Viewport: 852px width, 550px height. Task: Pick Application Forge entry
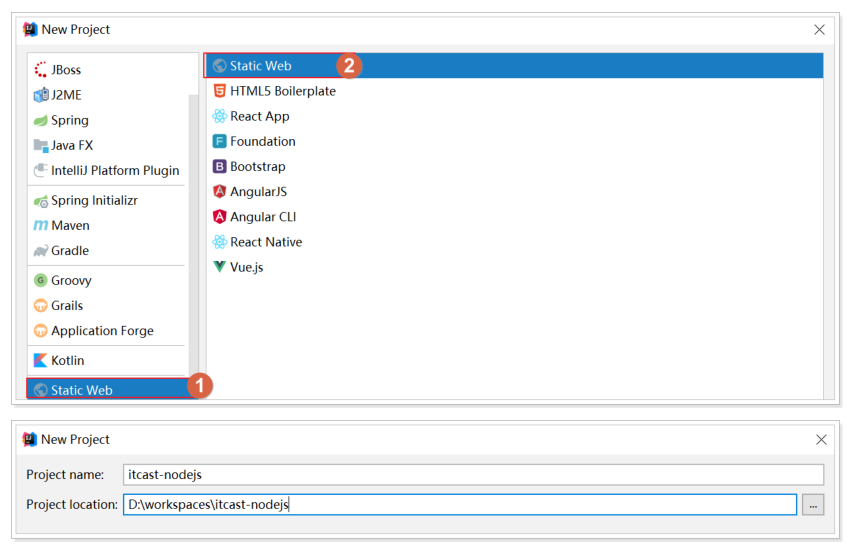[108, 330]
